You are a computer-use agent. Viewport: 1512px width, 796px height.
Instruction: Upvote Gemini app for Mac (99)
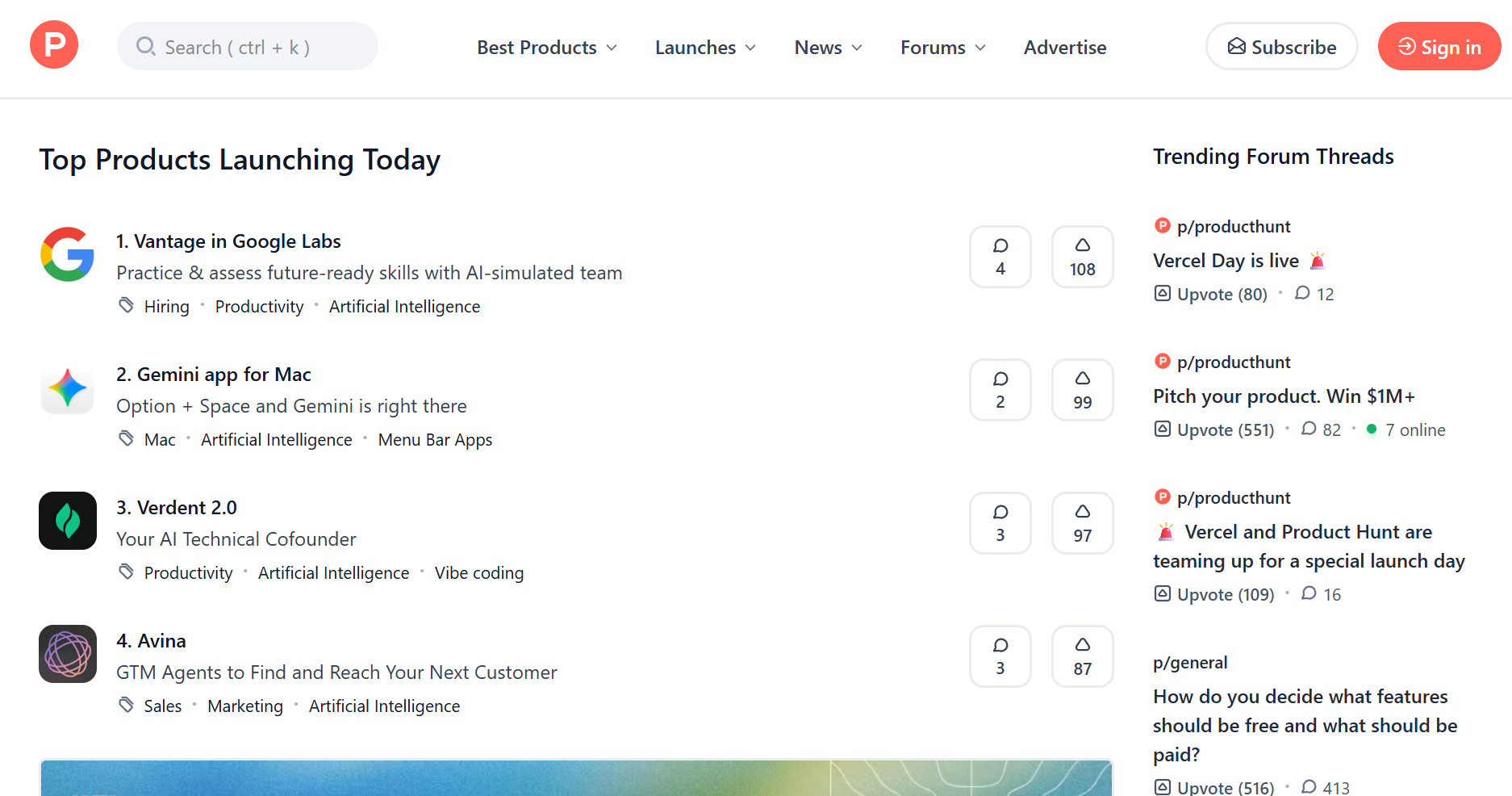1083,390
